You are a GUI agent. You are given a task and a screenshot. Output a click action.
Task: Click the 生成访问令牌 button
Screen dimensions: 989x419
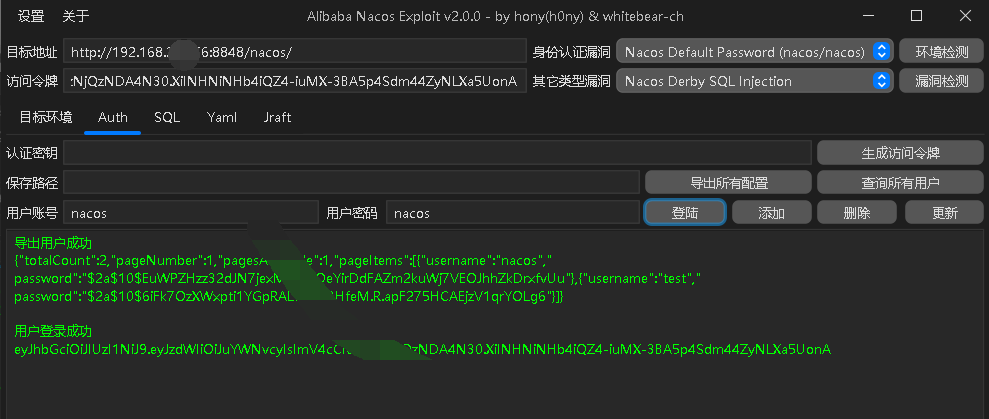pyautogui.click(x=900, y=153)
